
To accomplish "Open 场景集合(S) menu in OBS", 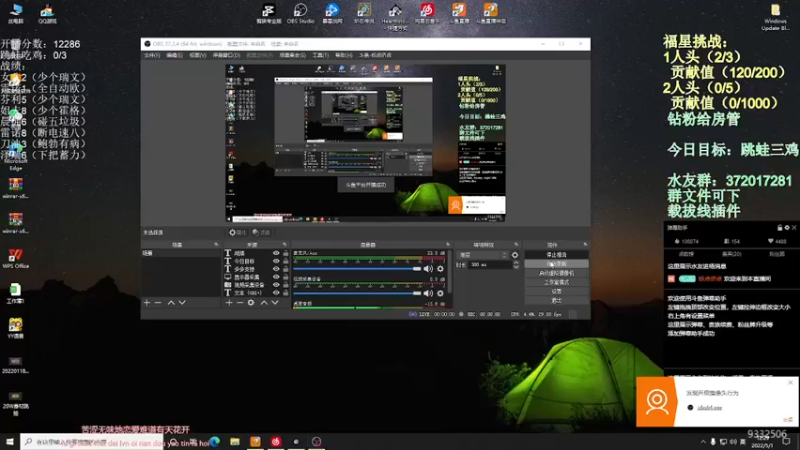I will click(292, 55).
